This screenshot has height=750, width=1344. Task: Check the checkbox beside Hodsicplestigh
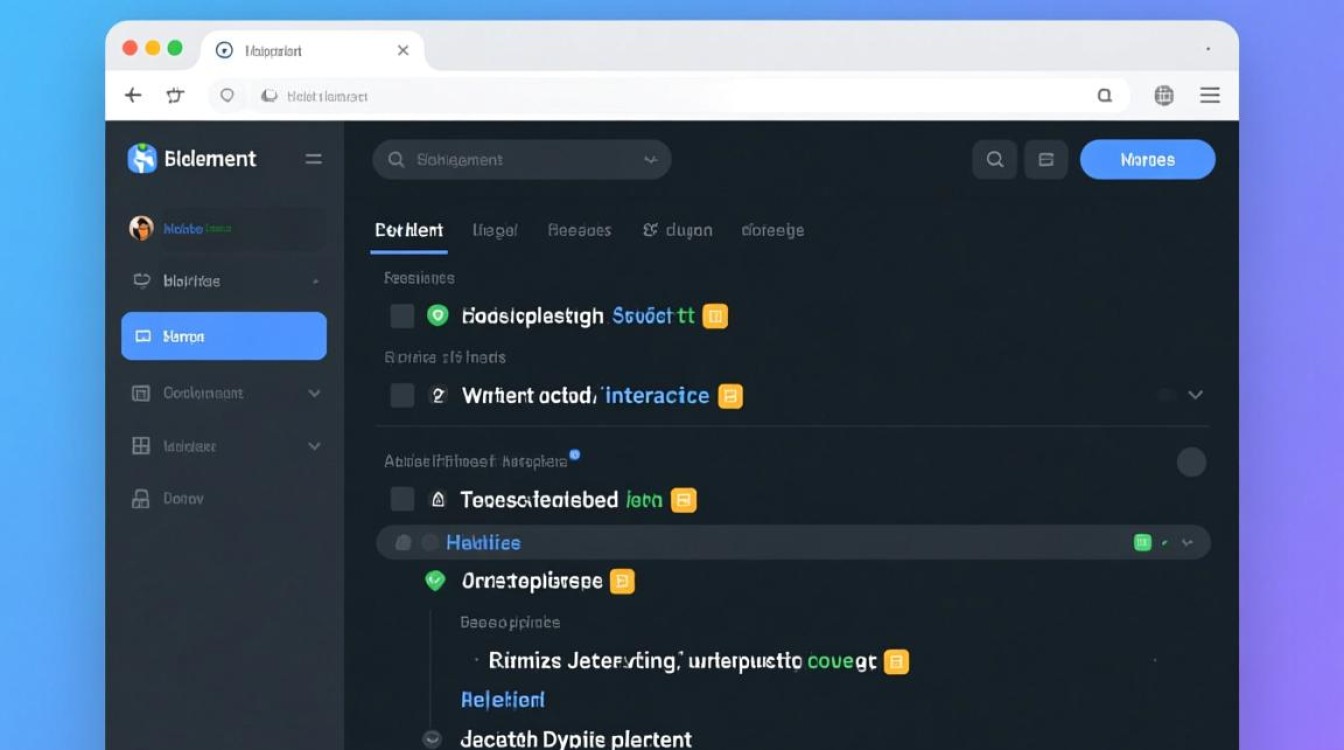(x=402, y=315)
